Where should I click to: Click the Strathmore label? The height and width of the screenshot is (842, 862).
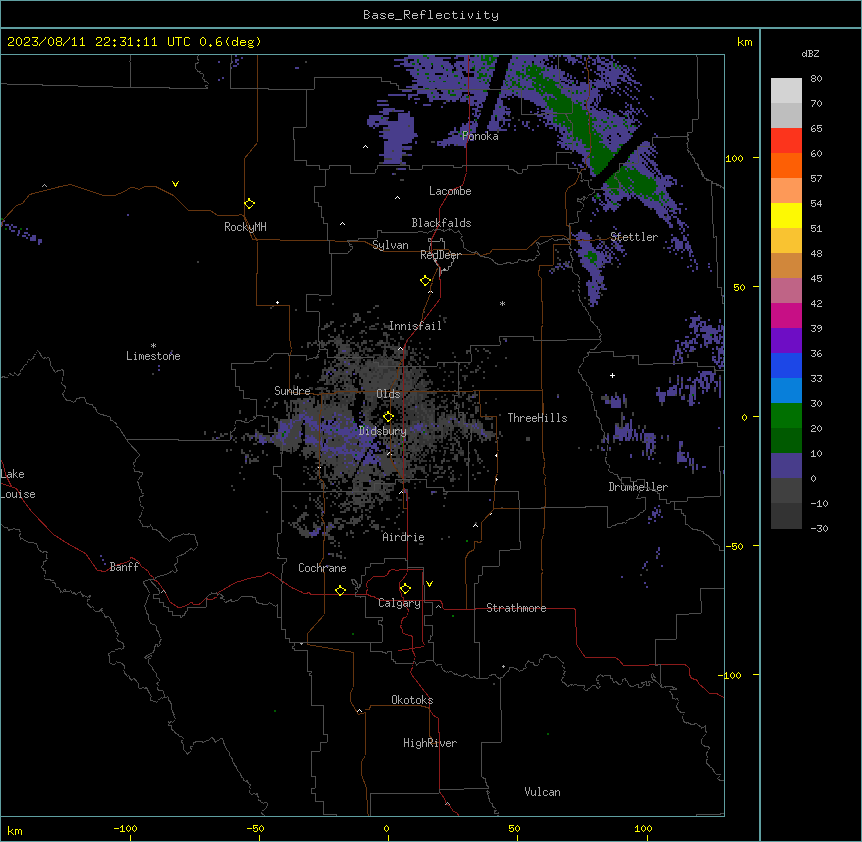point(516,608)
